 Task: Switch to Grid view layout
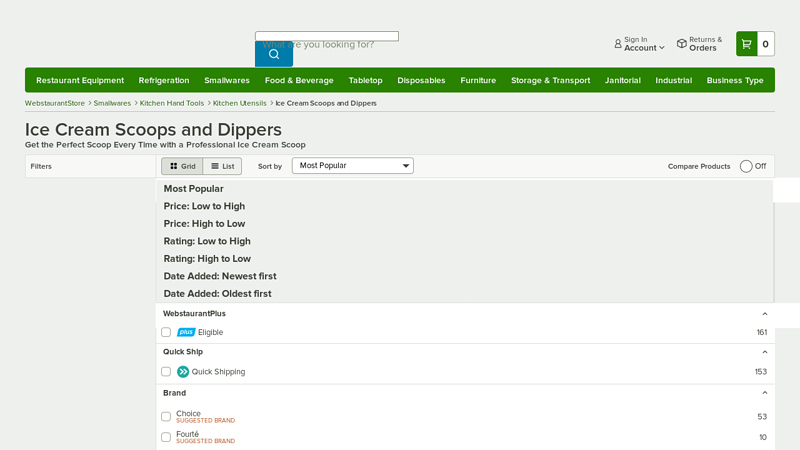[182, 166]
